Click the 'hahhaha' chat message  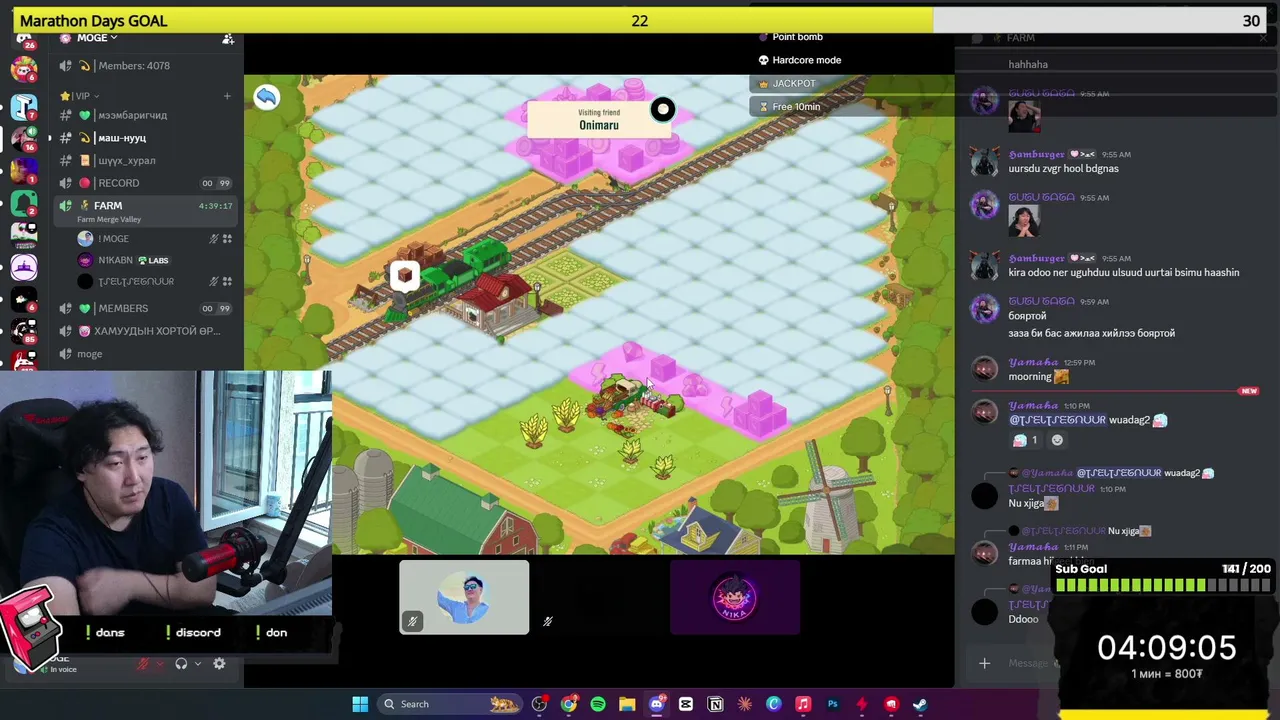[x=1028, y=65]
